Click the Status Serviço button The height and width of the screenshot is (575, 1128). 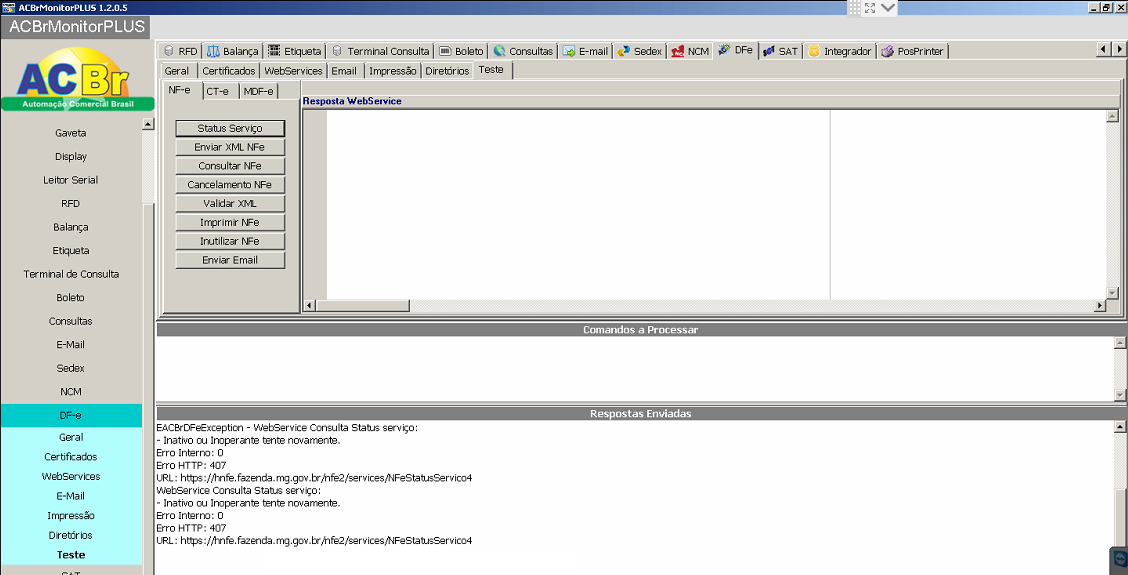(x=230, y=128)
